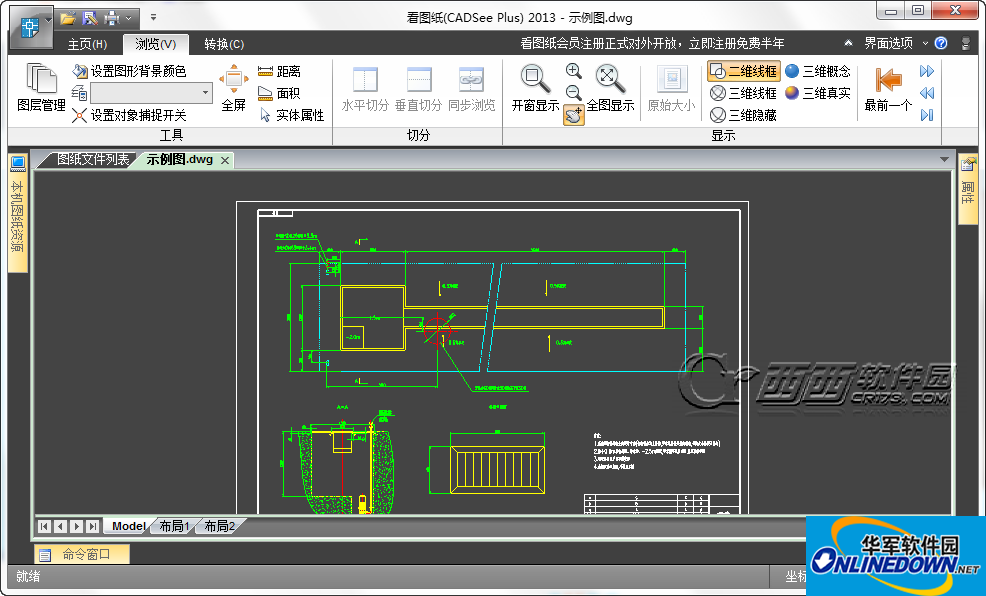
Task: Click the user account icon at top right
Action: [966, 43]
